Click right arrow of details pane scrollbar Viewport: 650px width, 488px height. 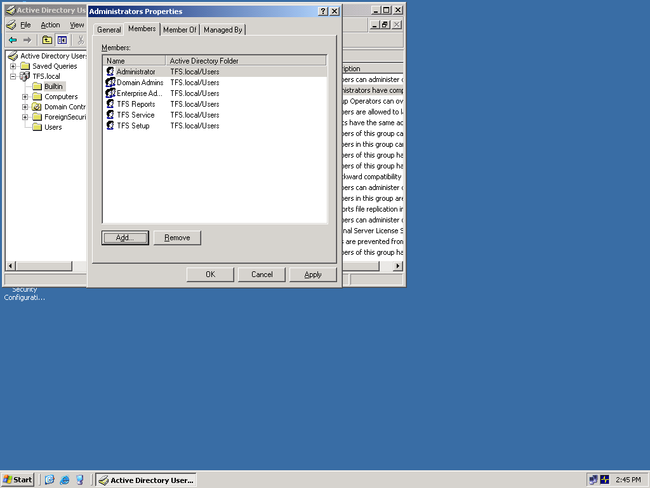(x=398, y=266)
